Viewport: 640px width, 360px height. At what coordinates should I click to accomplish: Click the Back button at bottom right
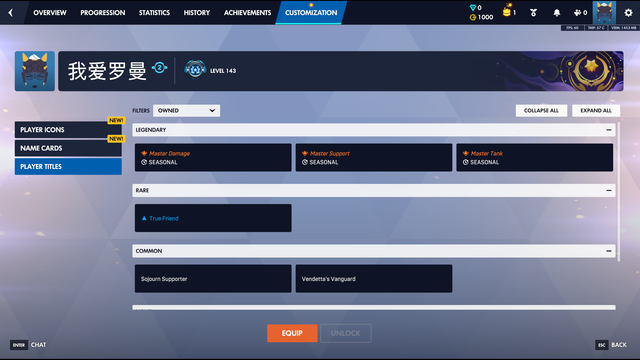(611, 345)
